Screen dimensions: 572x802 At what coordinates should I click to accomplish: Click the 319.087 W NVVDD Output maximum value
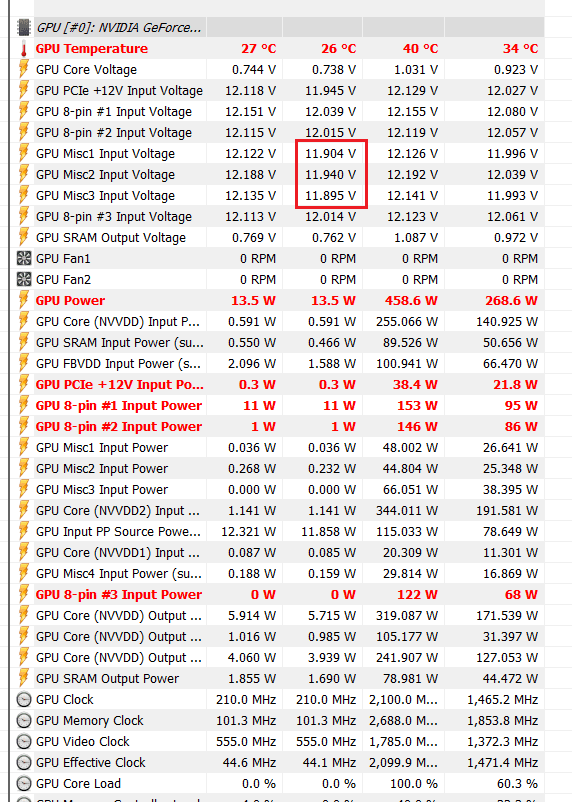coord(407,615)
